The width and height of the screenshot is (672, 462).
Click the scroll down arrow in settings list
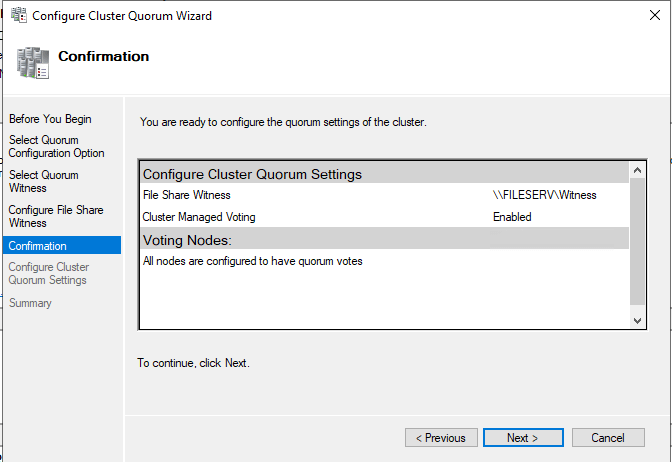point(639,320)
